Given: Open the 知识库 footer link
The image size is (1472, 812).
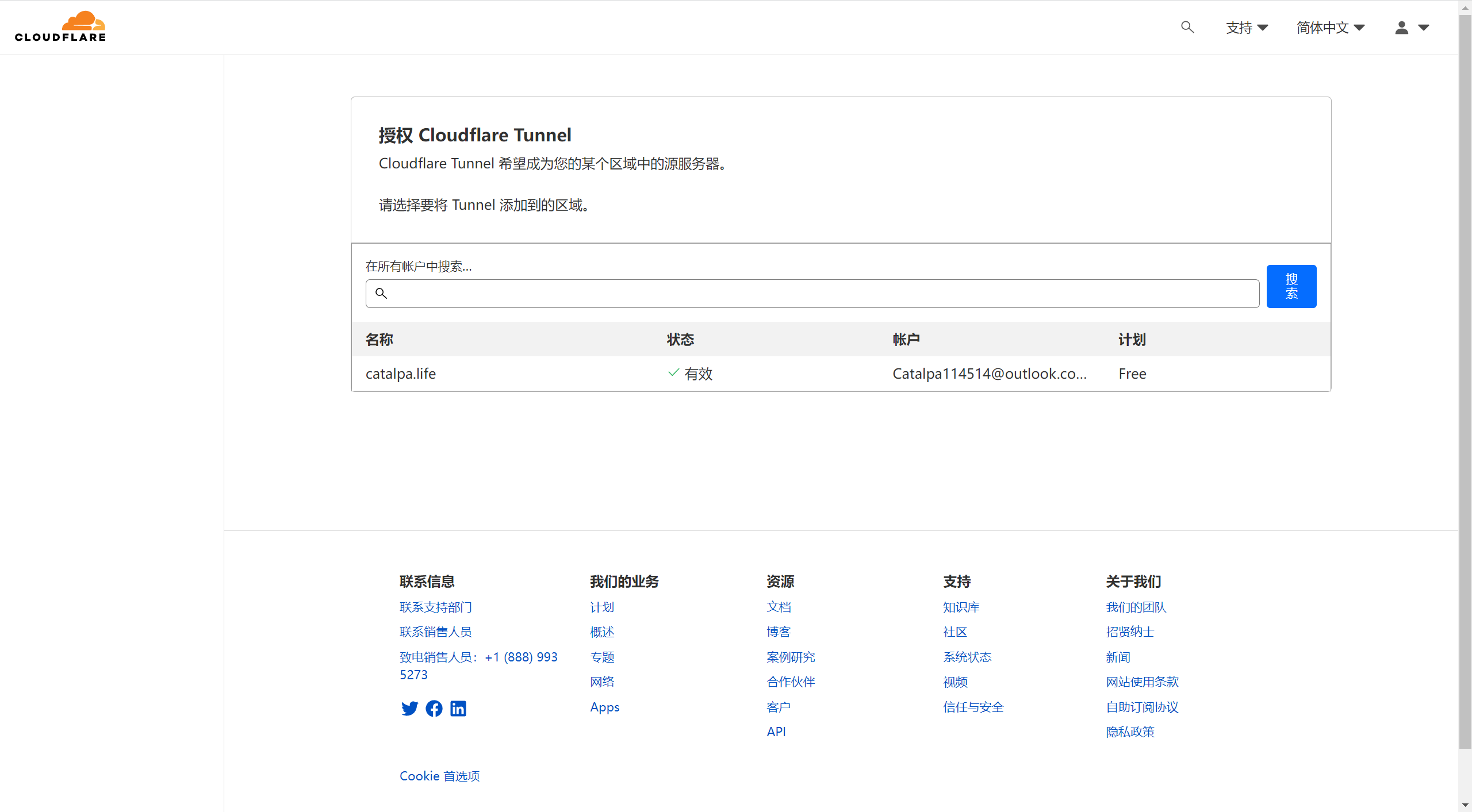Looking at the screenshot, I should (961, 607).
